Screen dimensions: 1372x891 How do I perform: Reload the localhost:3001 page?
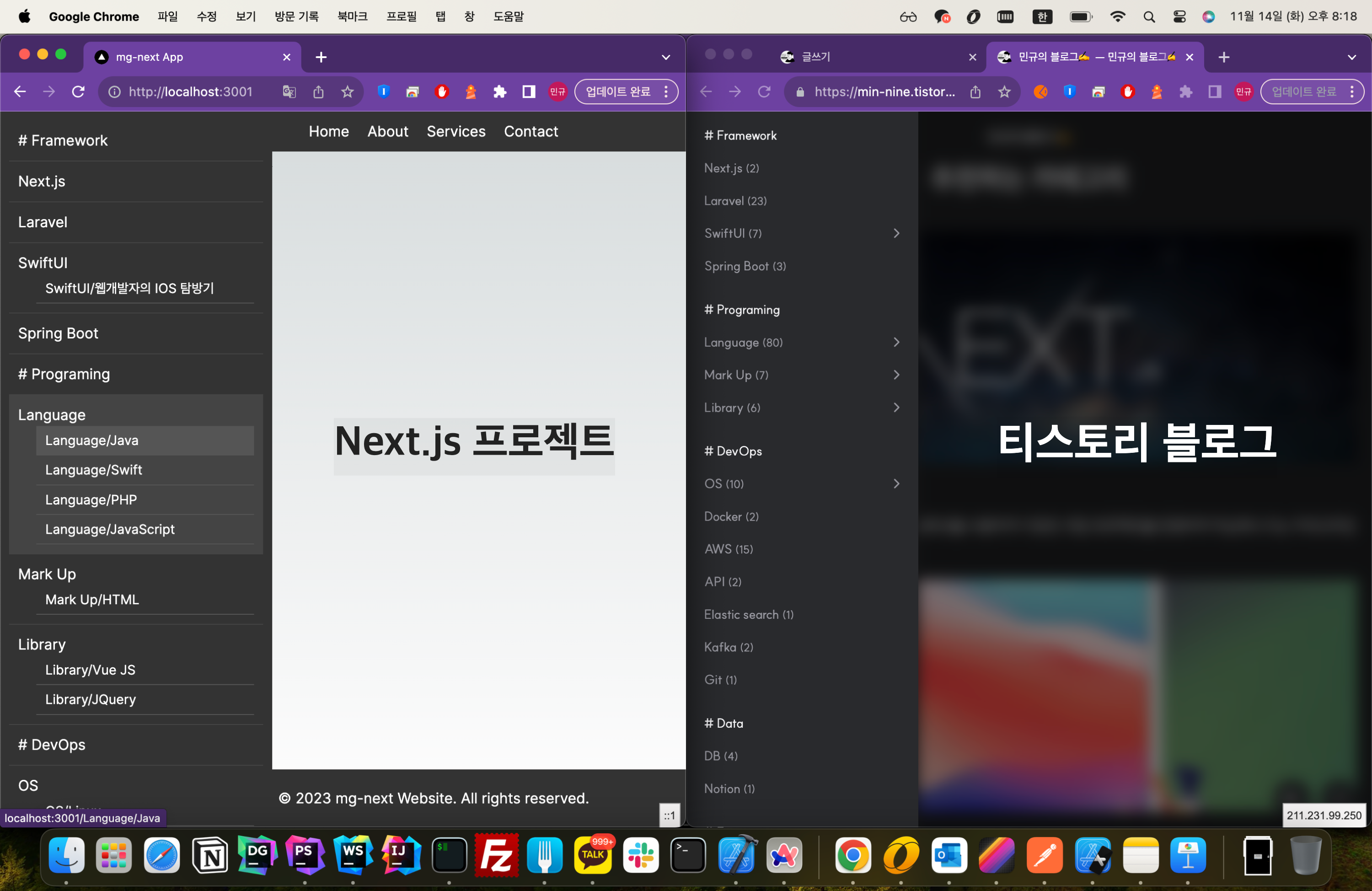[78, 91]
